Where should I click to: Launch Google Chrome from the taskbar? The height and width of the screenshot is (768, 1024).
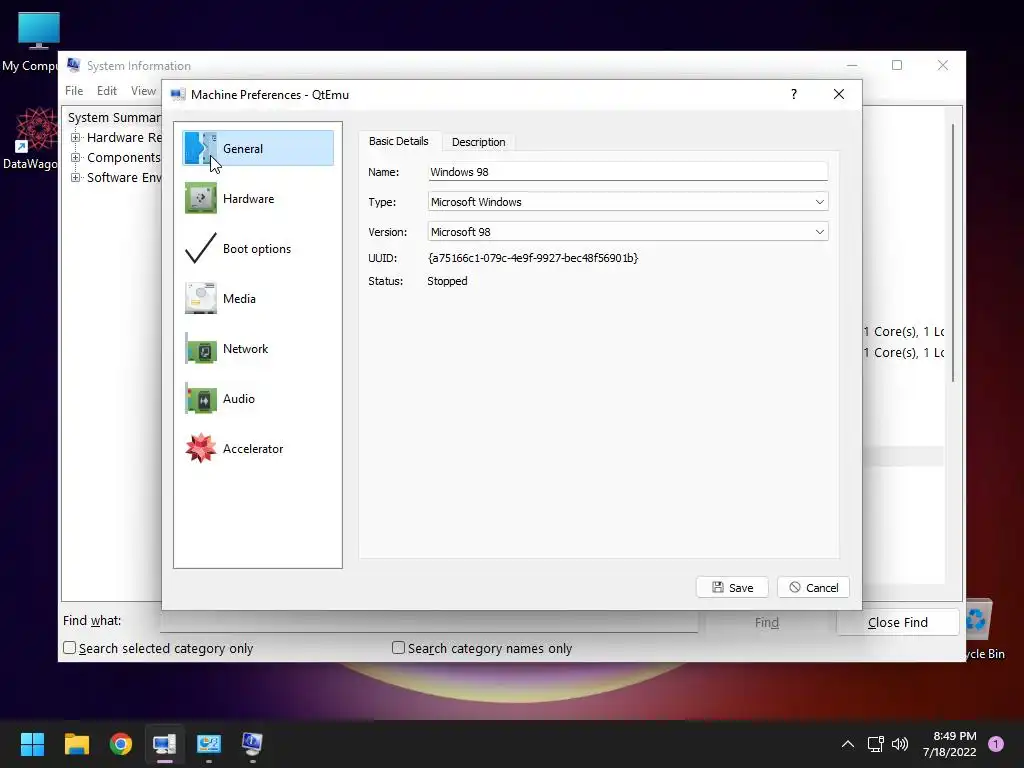click(x=121, y=743)
